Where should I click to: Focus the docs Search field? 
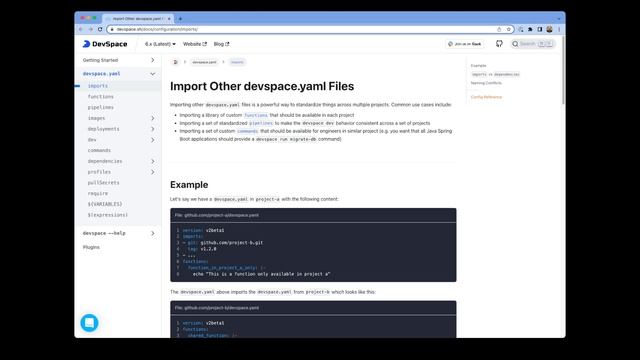coord(533,44)
